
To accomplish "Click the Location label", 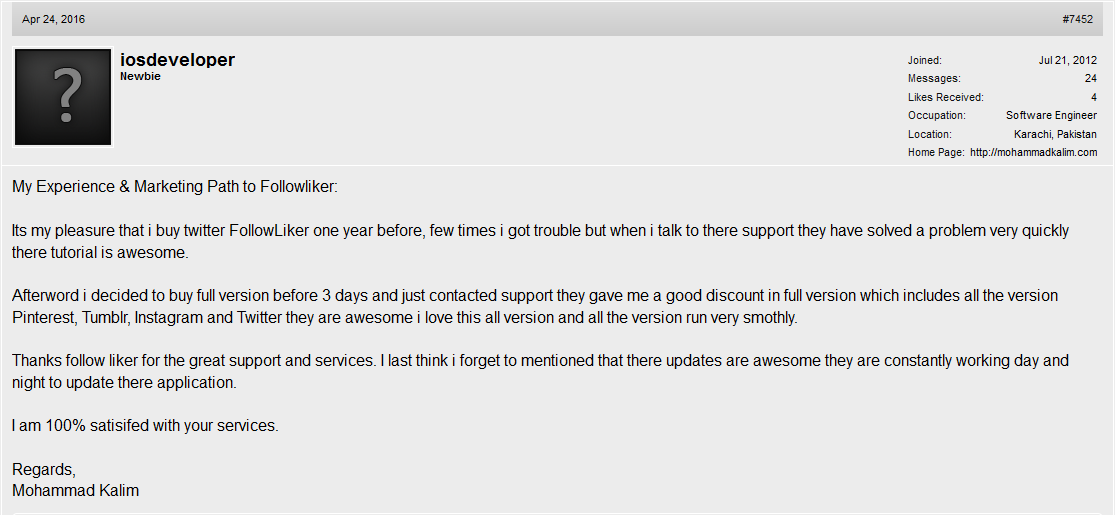I will [929, 134].
